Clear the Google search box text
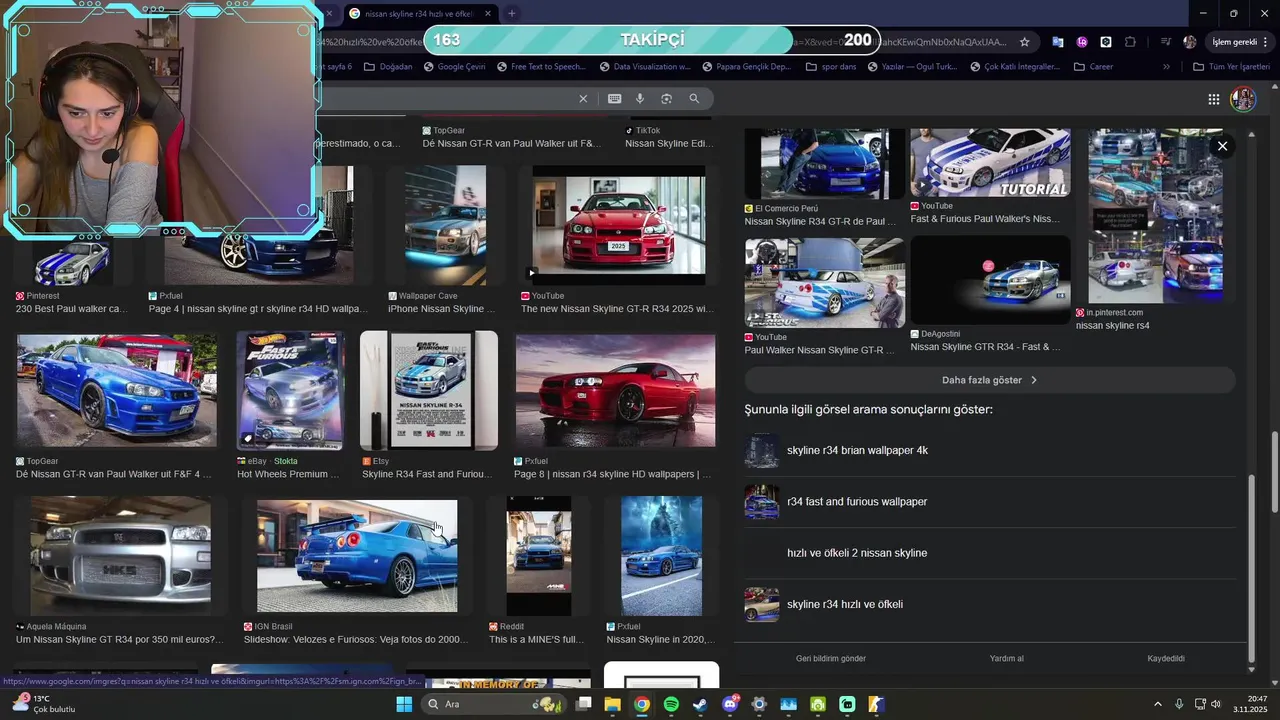Viewport: 1280px width, 720px height. pyautogui.click(x=583, y=99)
